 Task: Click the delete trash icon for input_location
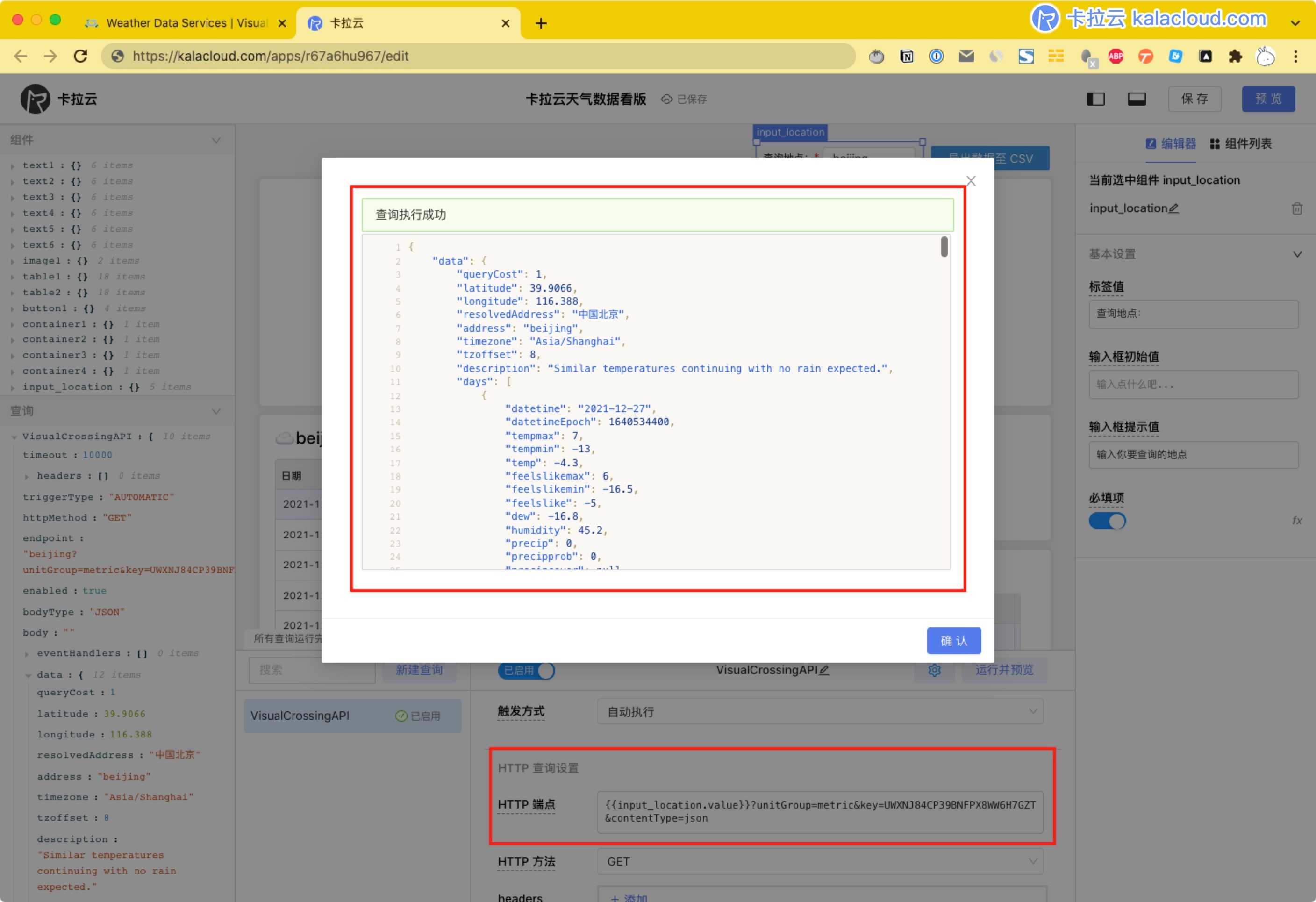pos(1297,208)
